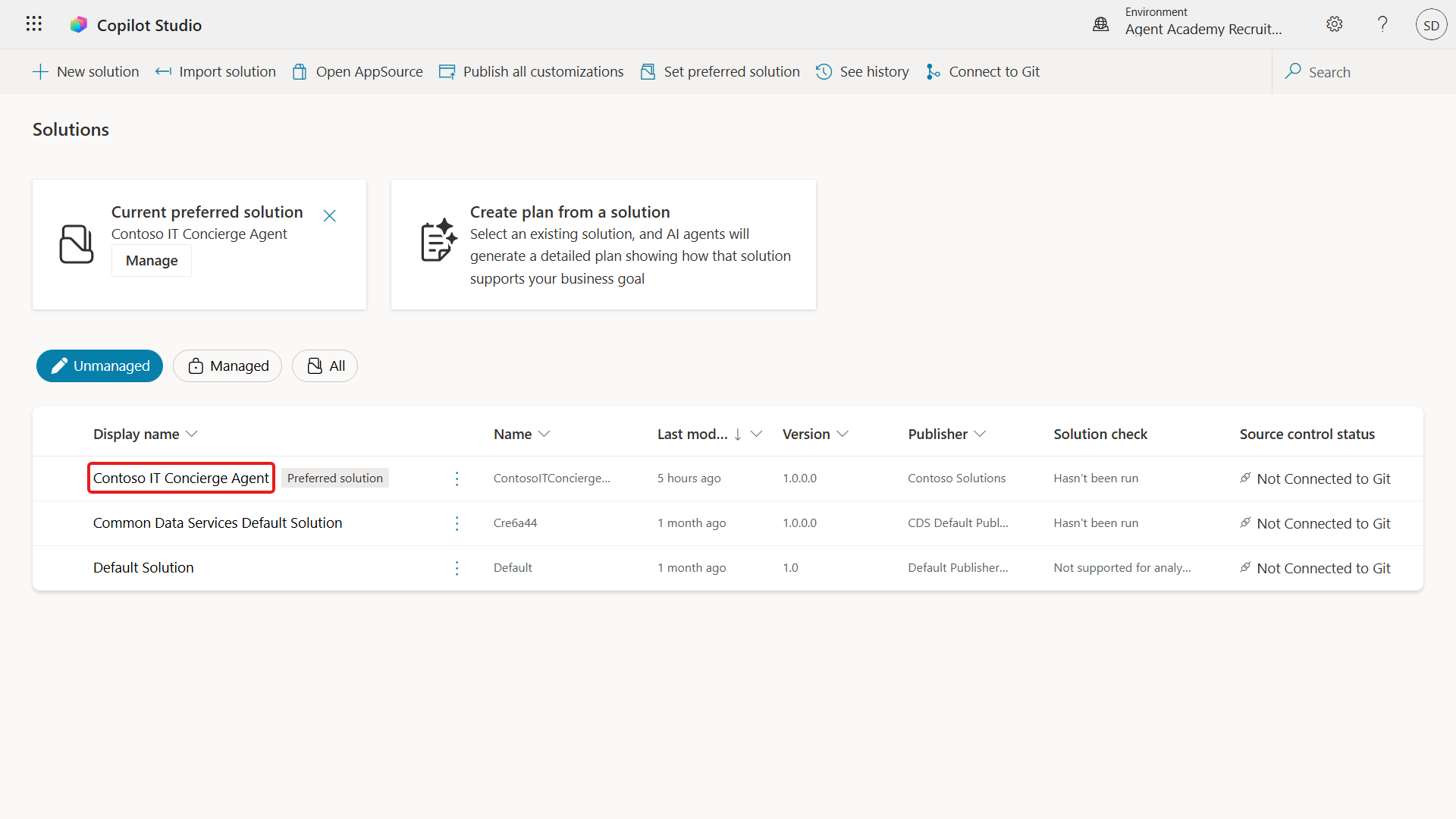Select the Unmanaged filter tab
Viewport: 1456px width, 819px height.
(99, 366)
